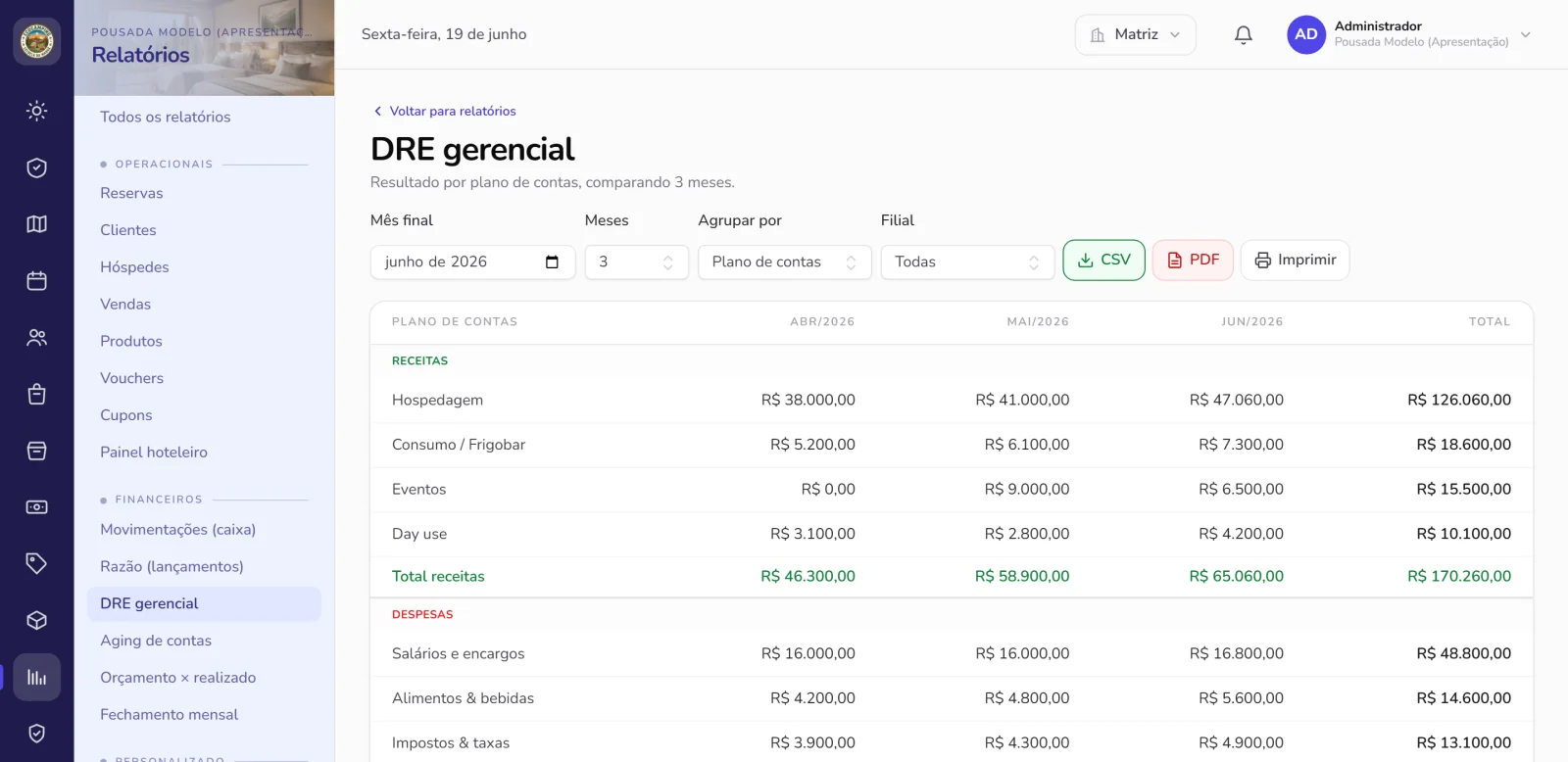
Task: Click the Eventos value R$ 9.000,00
Action: coord(1027,490)
